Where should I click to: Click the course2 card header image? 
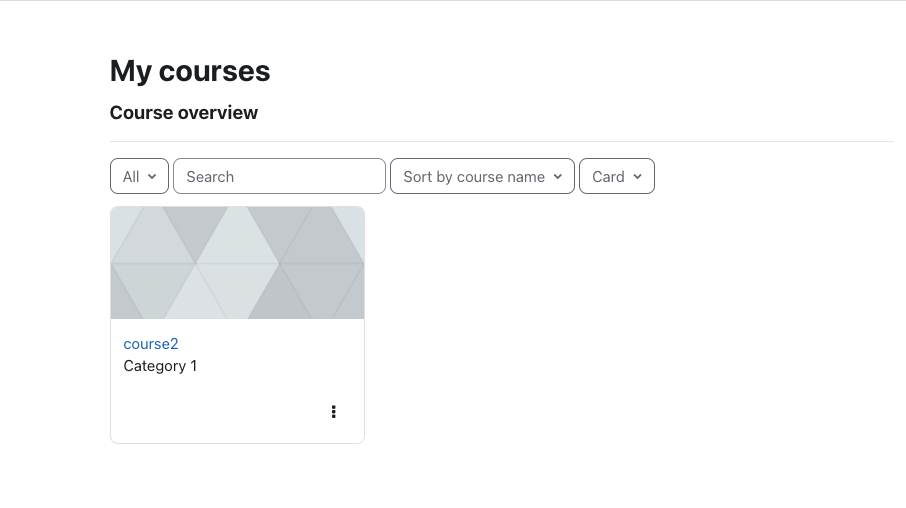(237, 263)
